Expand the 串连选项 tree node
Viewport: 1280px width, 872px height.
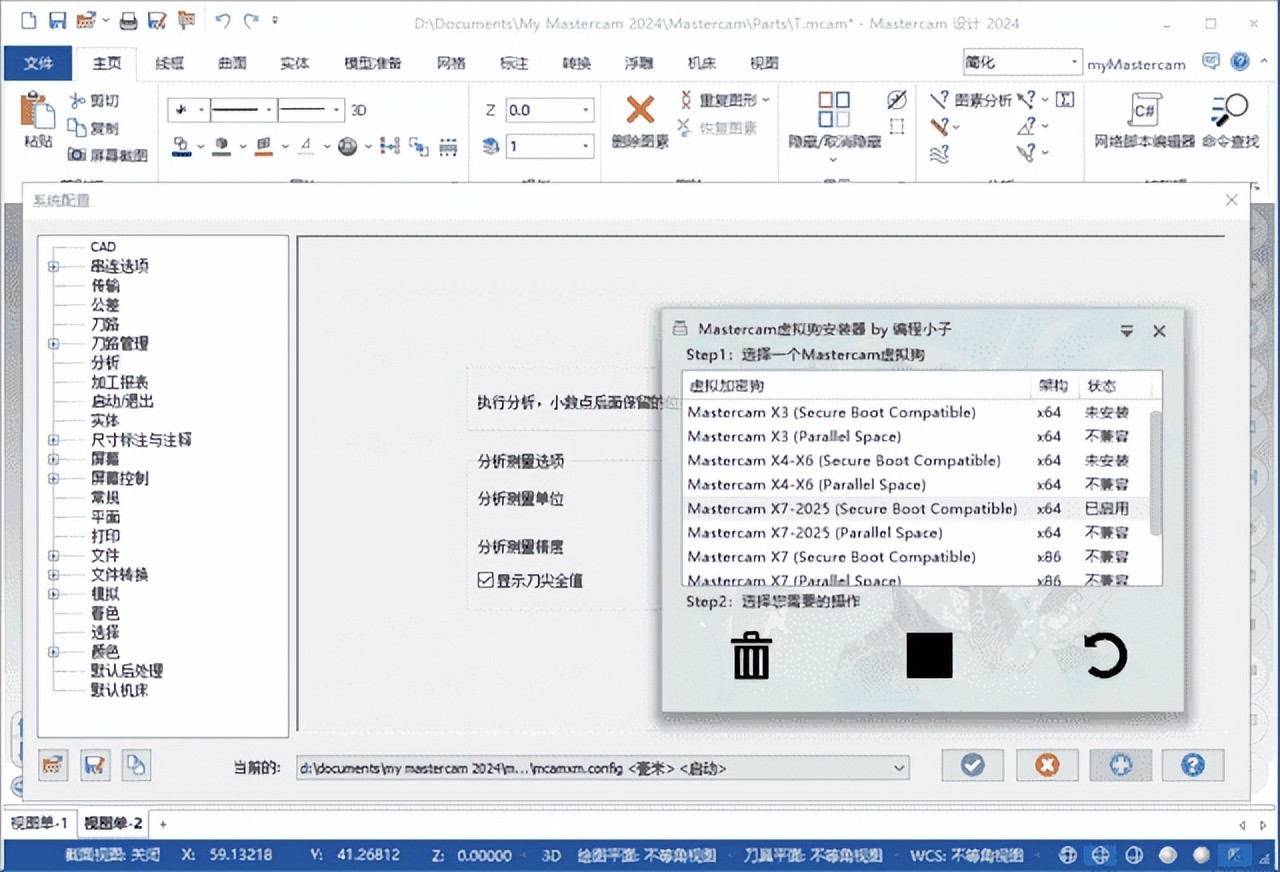pos(53,266)
